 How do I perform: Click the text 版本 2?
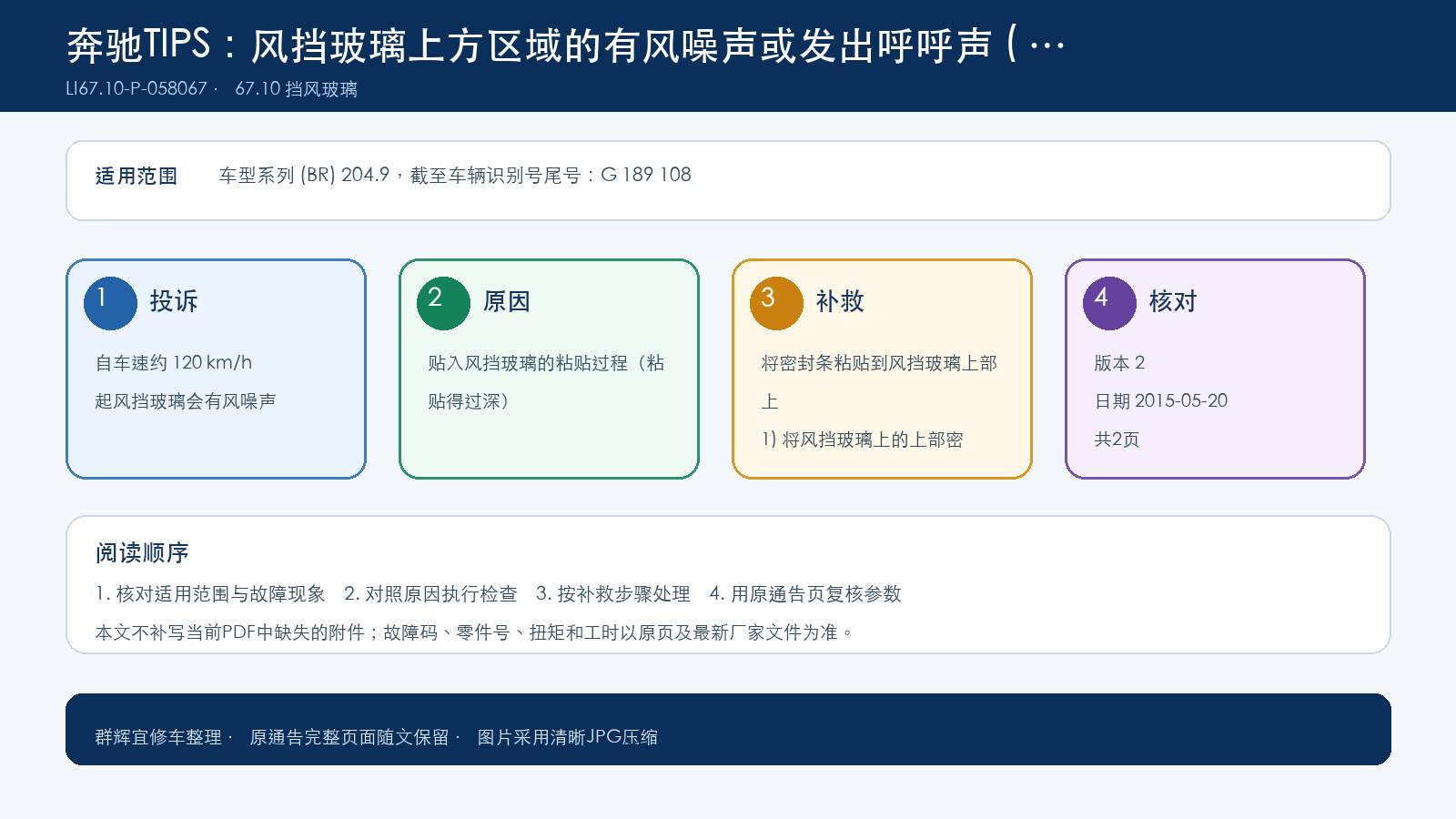click(1119, 362)
